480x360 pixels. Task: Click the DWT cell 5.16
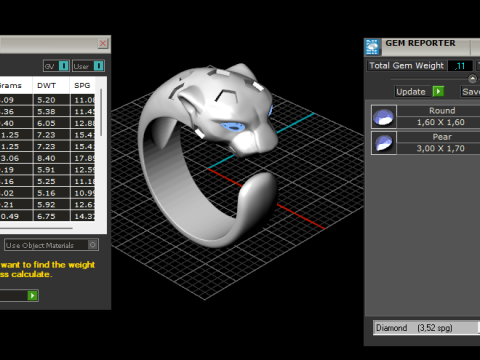click(51, 193)
